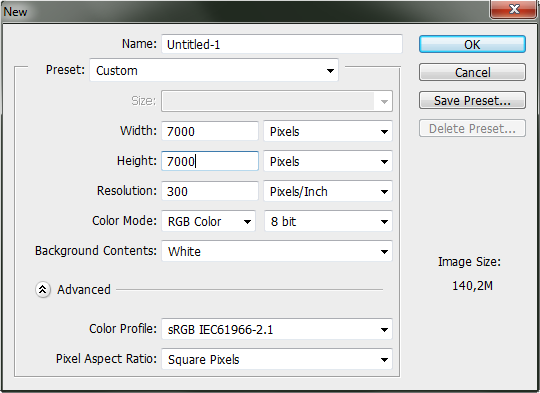Click the Cancel button
The width and height of the screenshot is (540, 393).
click(x=472, y=72)
